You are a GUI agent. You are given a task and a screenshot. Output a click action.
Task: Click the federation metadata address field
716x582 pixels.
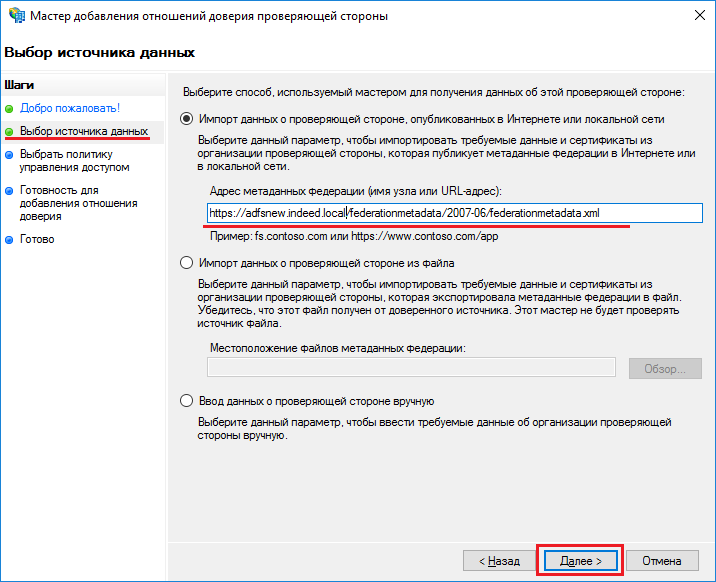[x=454, y=213]
